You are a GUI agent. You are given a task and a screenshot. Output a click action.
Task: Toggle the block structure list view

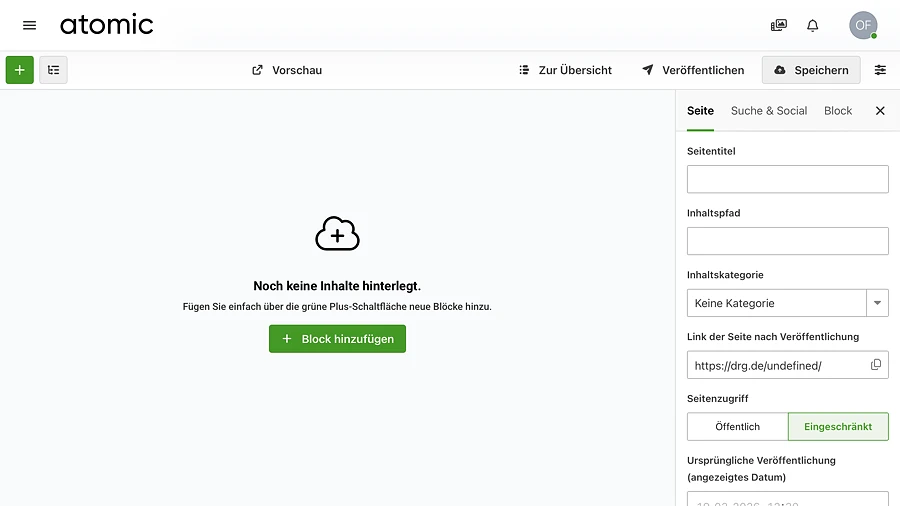click(x=53, y=70)
